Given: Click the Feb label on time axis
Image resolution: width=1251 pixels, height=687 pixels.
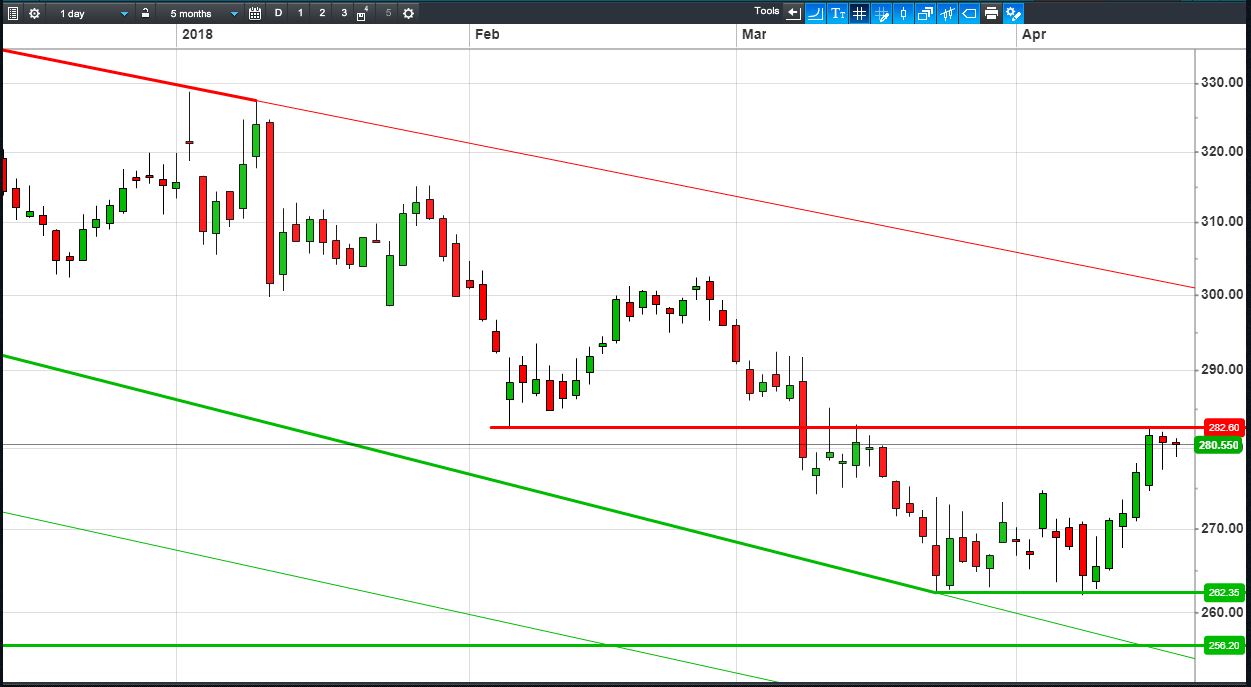Looking at the screenshot, I should click(x=487, y=34).
